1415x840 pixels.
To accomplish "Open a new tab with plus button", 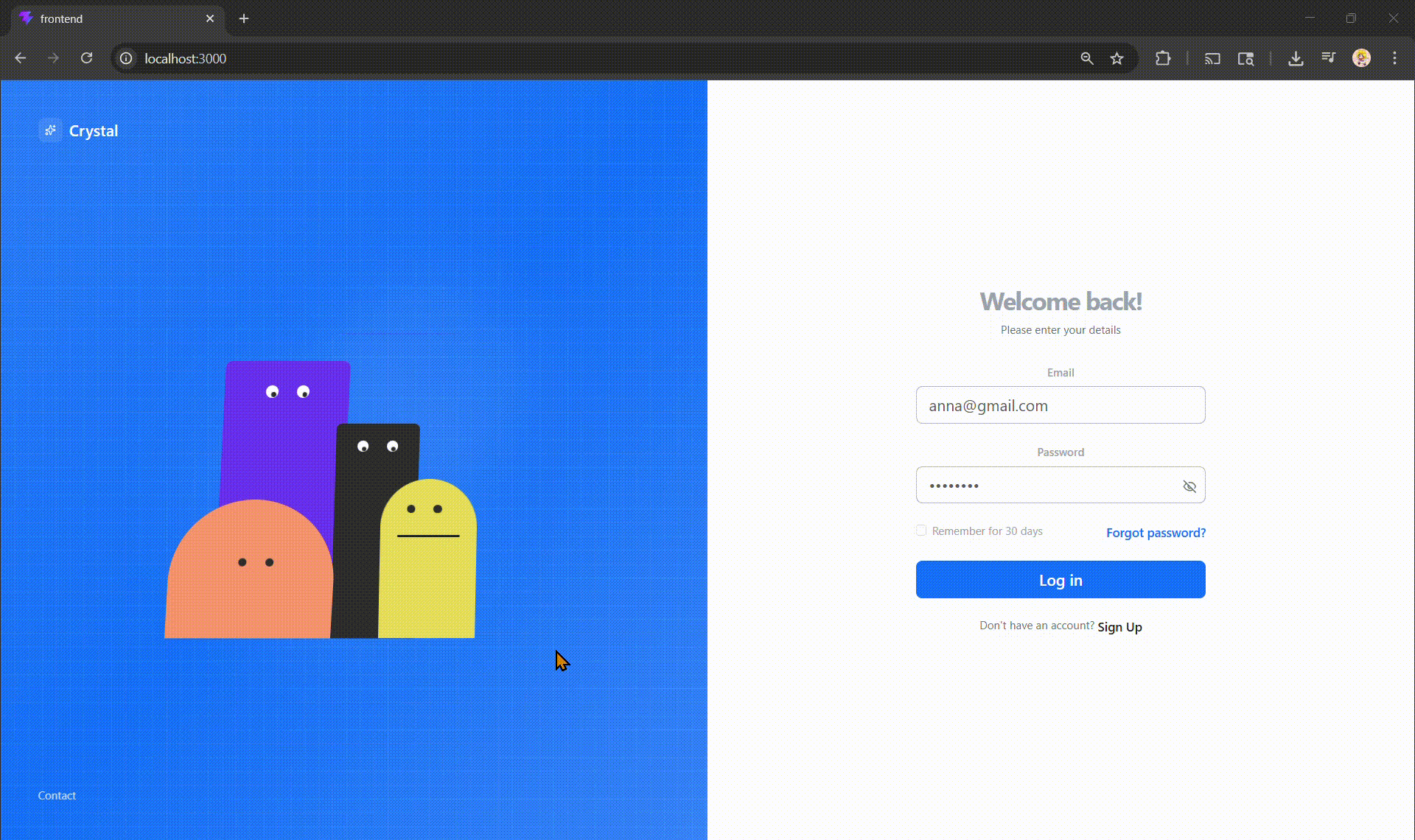I will pyautogui.click(x=244, y=18).
